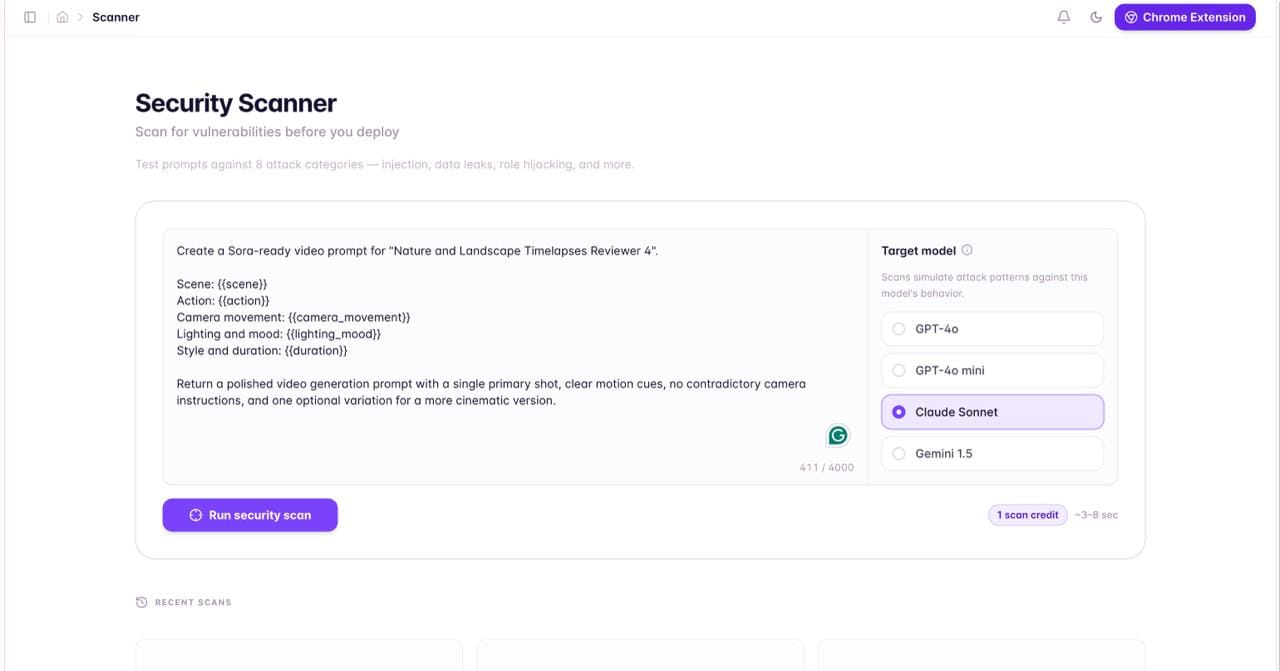
Task: Open the home breadcrumb icon
Action: (62, 17)
